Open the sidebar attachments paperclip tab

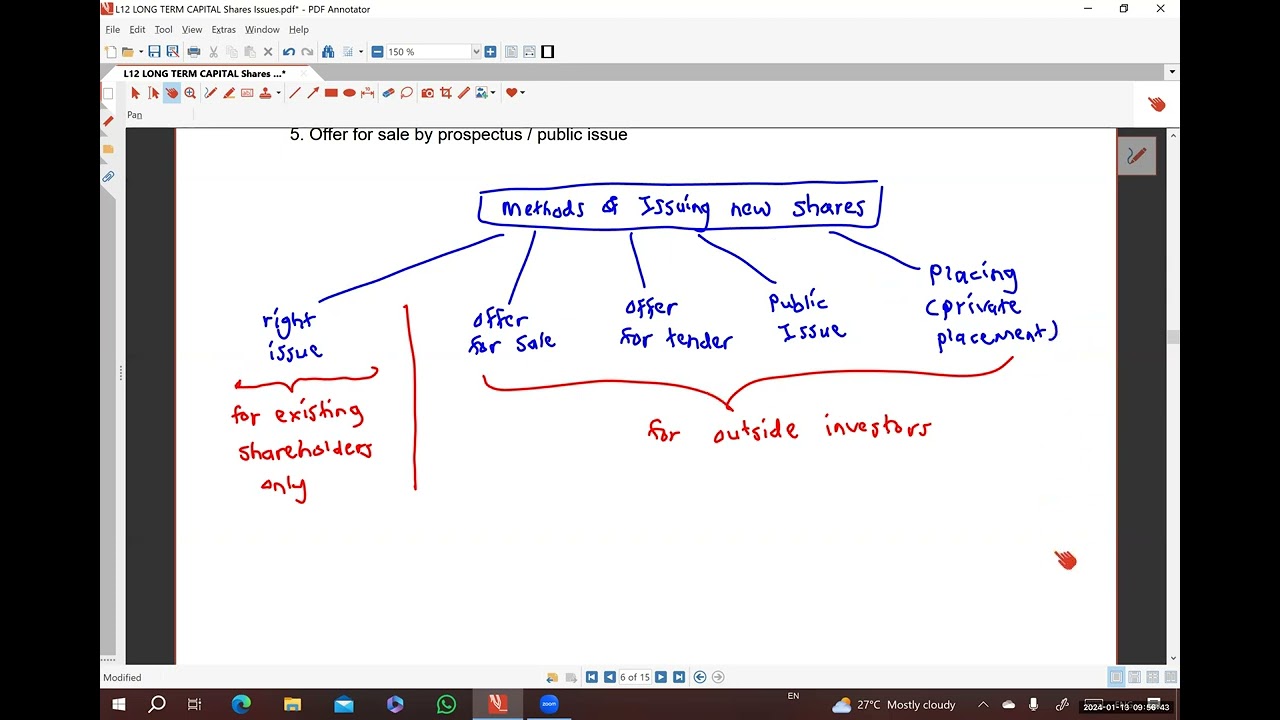point(108,177)
